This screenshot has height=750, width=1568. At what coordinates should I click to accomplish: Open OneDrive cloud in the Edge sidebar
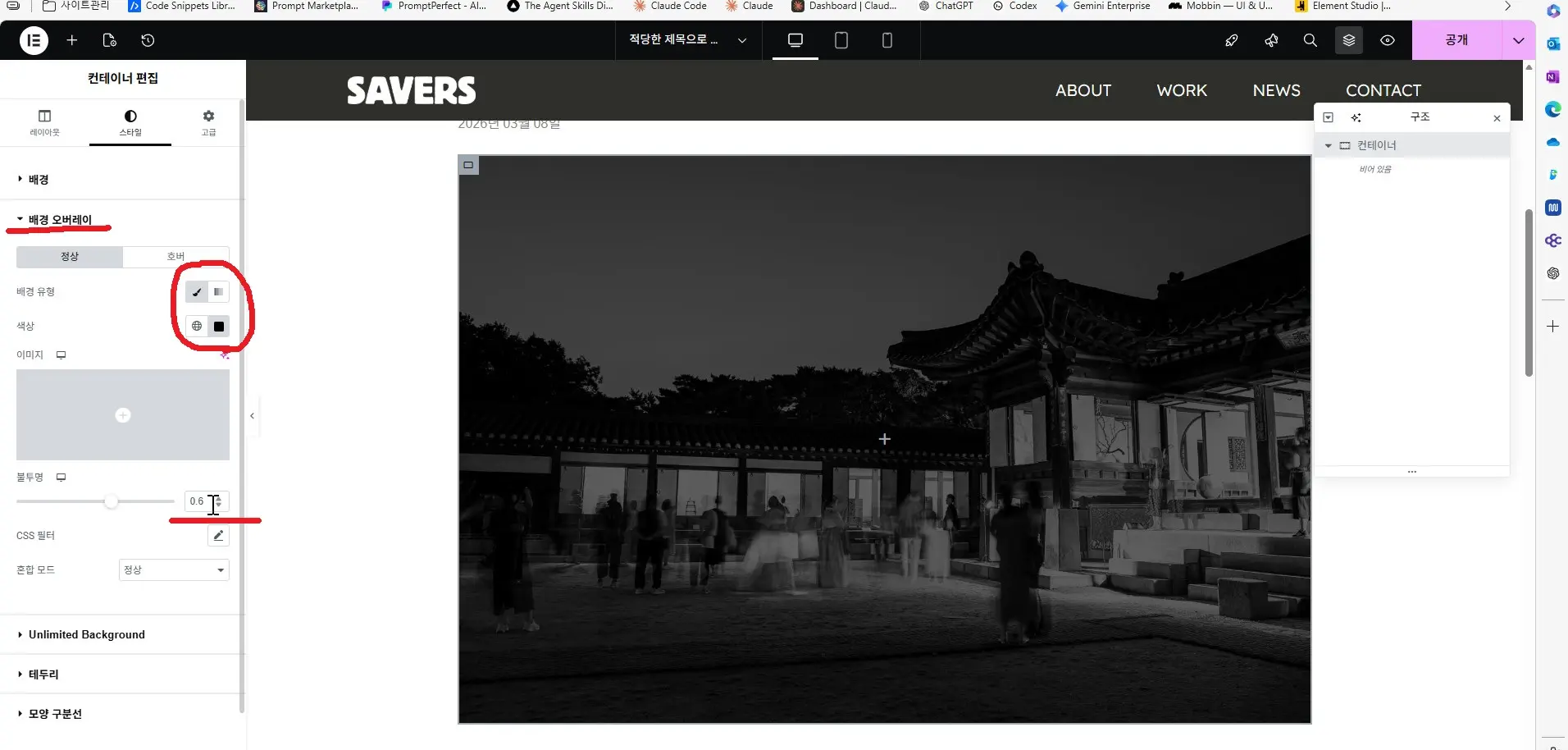1553,143
